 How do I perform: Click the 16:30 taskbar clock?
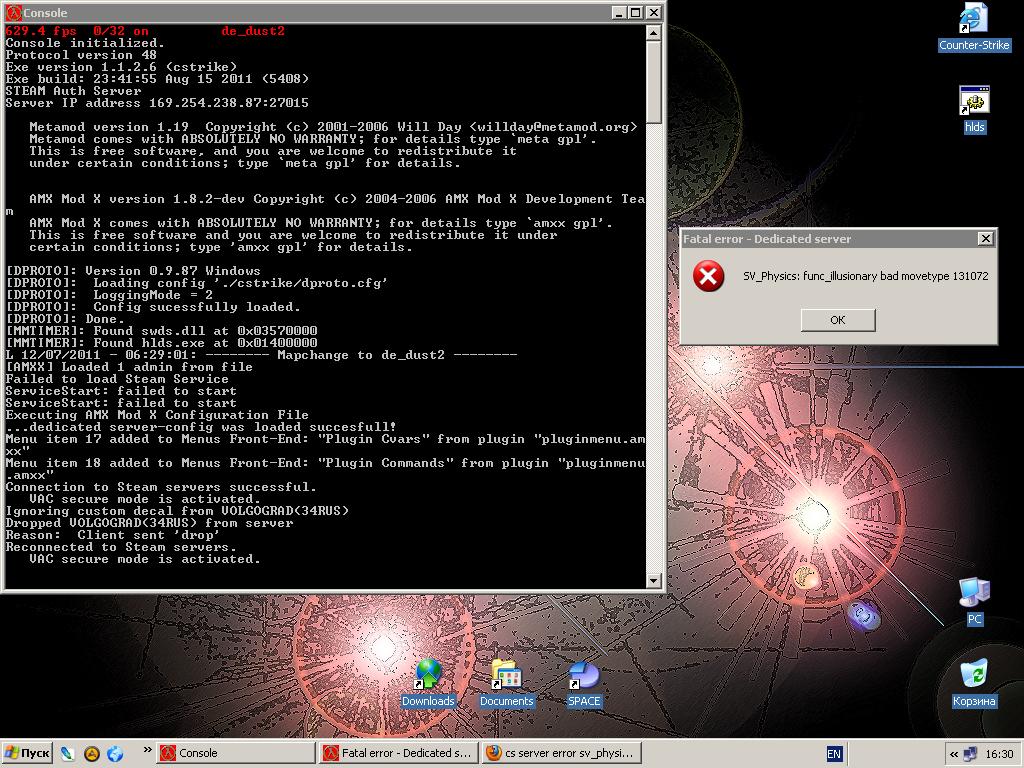(999, 754)
